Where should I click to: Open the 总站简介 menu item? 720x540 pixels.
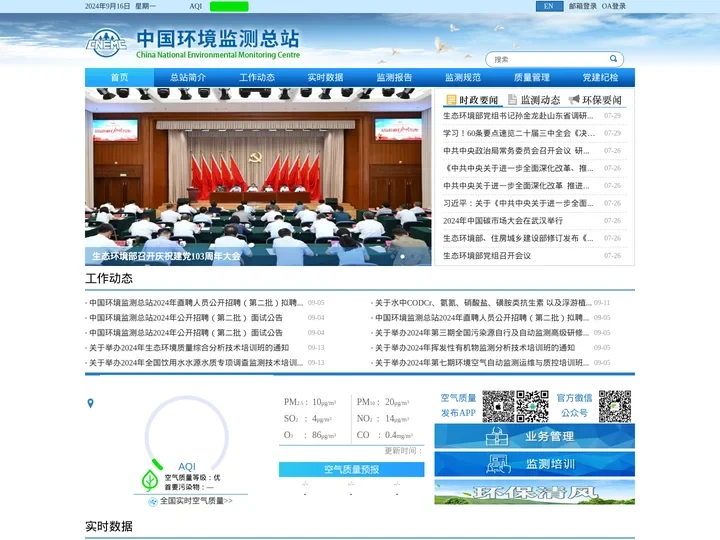[188, 77]
